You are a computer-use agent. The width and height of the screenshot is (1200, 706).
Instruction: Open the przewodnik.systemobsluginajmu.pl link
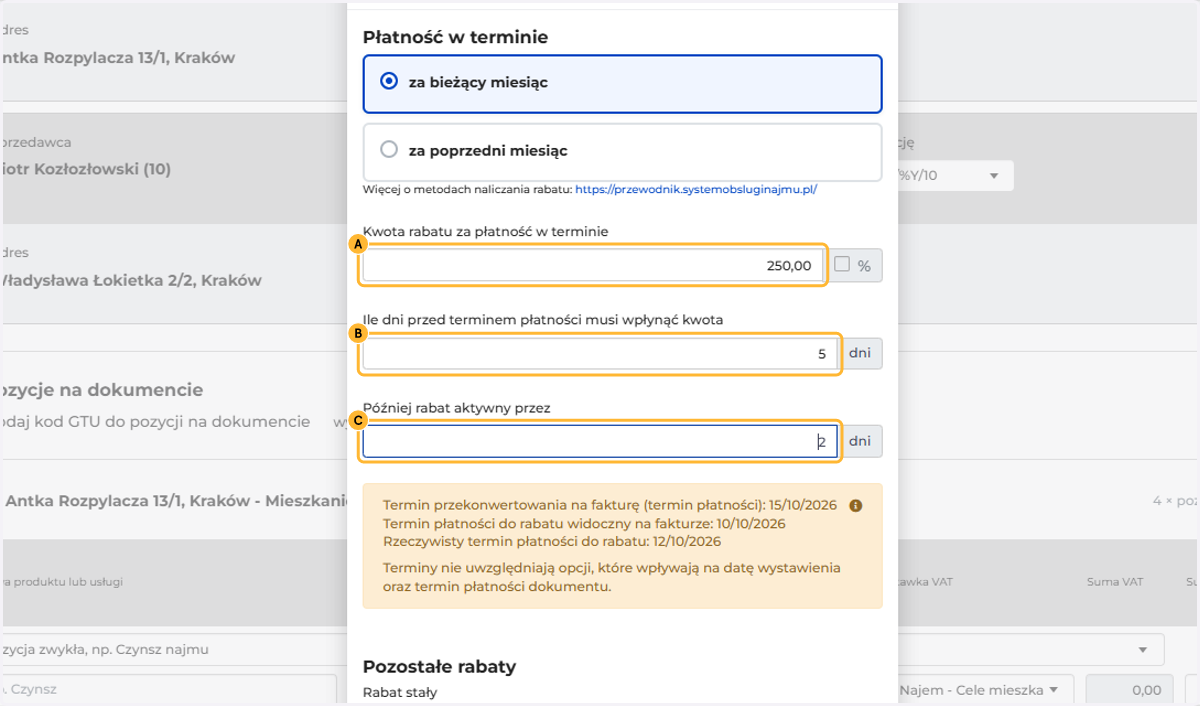[696, 188]
